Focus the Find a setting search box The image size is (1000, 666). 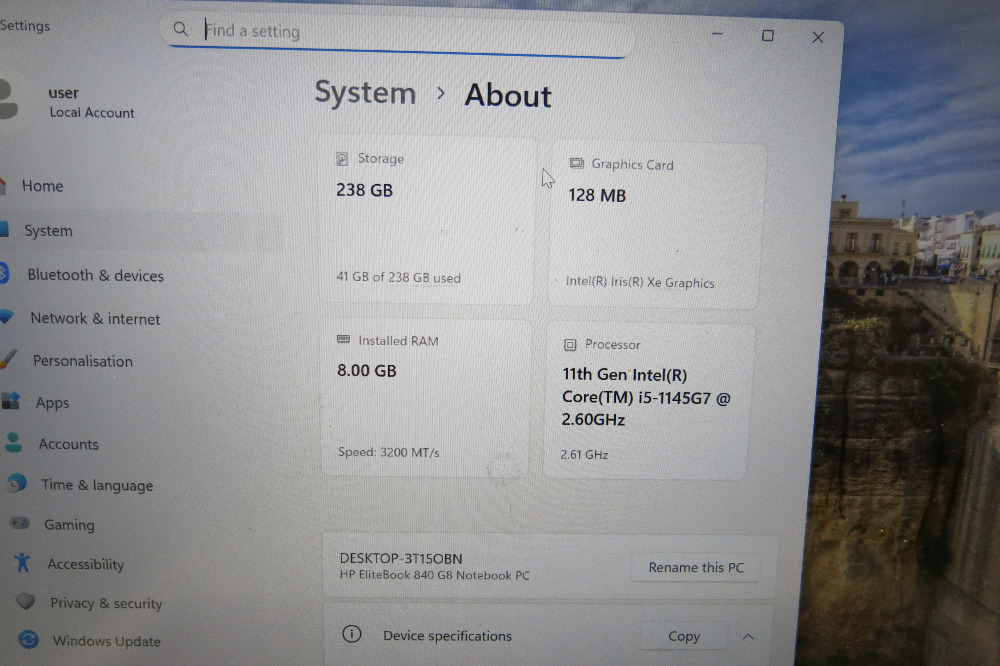pos(397,33)
